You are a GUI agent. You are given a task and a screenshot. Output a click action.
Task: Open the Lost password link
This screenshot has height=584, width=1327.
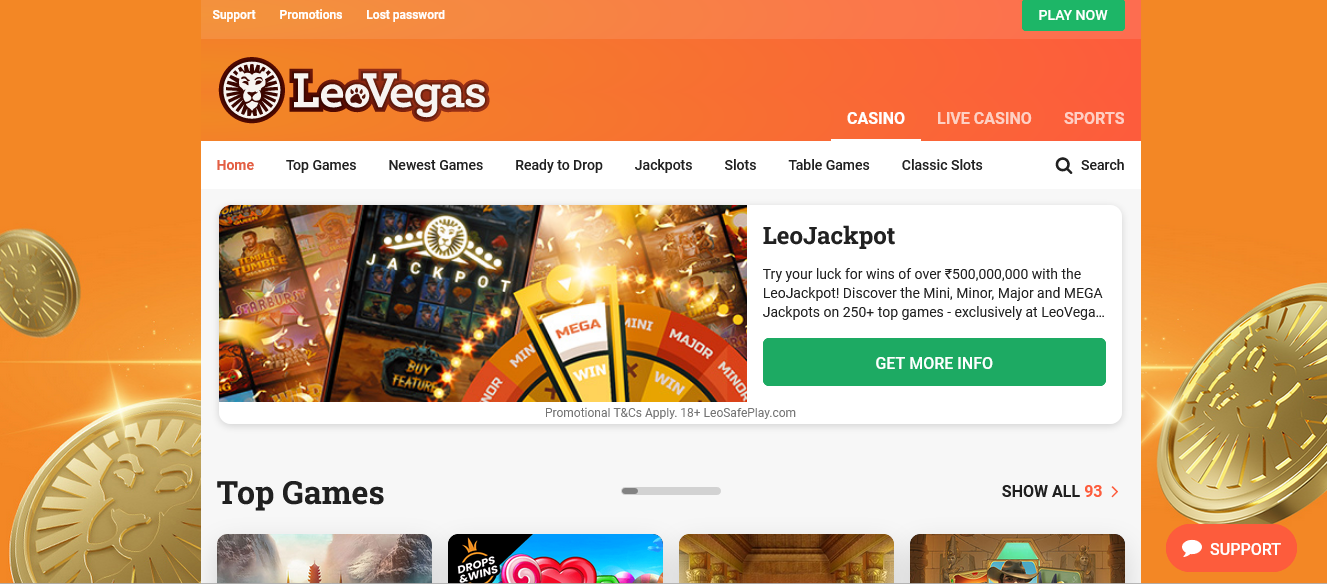coord(406,15)
